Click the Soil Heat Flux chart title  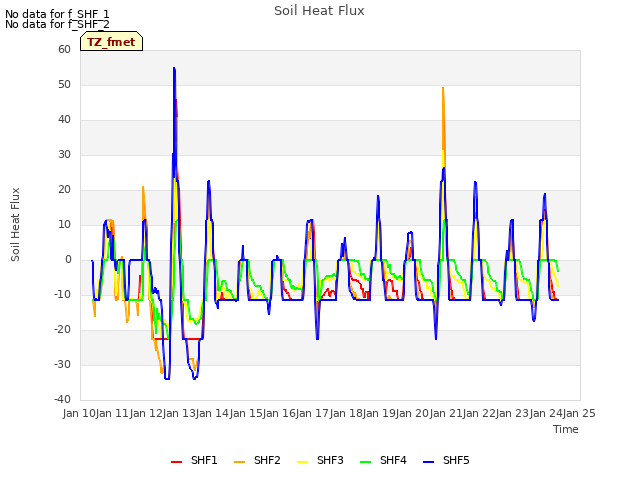click(x=319, y=11)
